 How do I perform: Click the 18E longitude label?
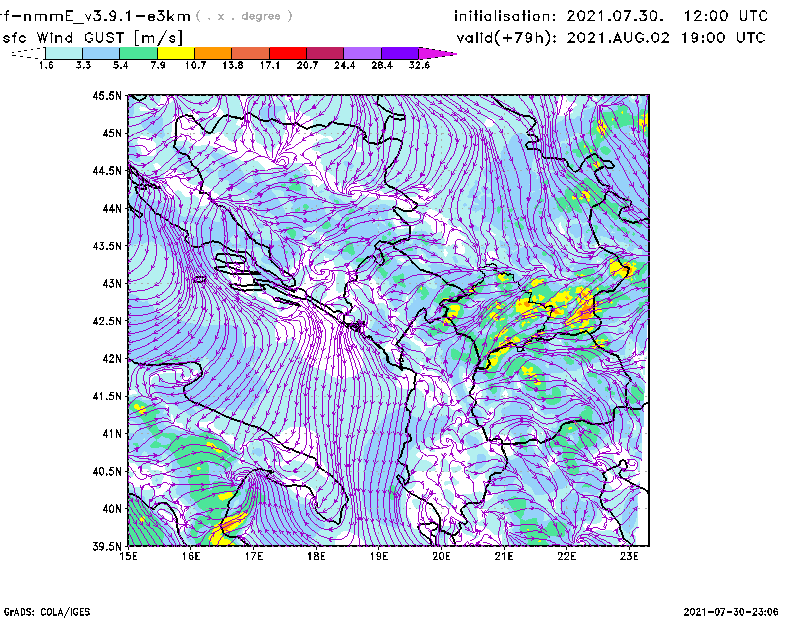[x=316, y=556]
